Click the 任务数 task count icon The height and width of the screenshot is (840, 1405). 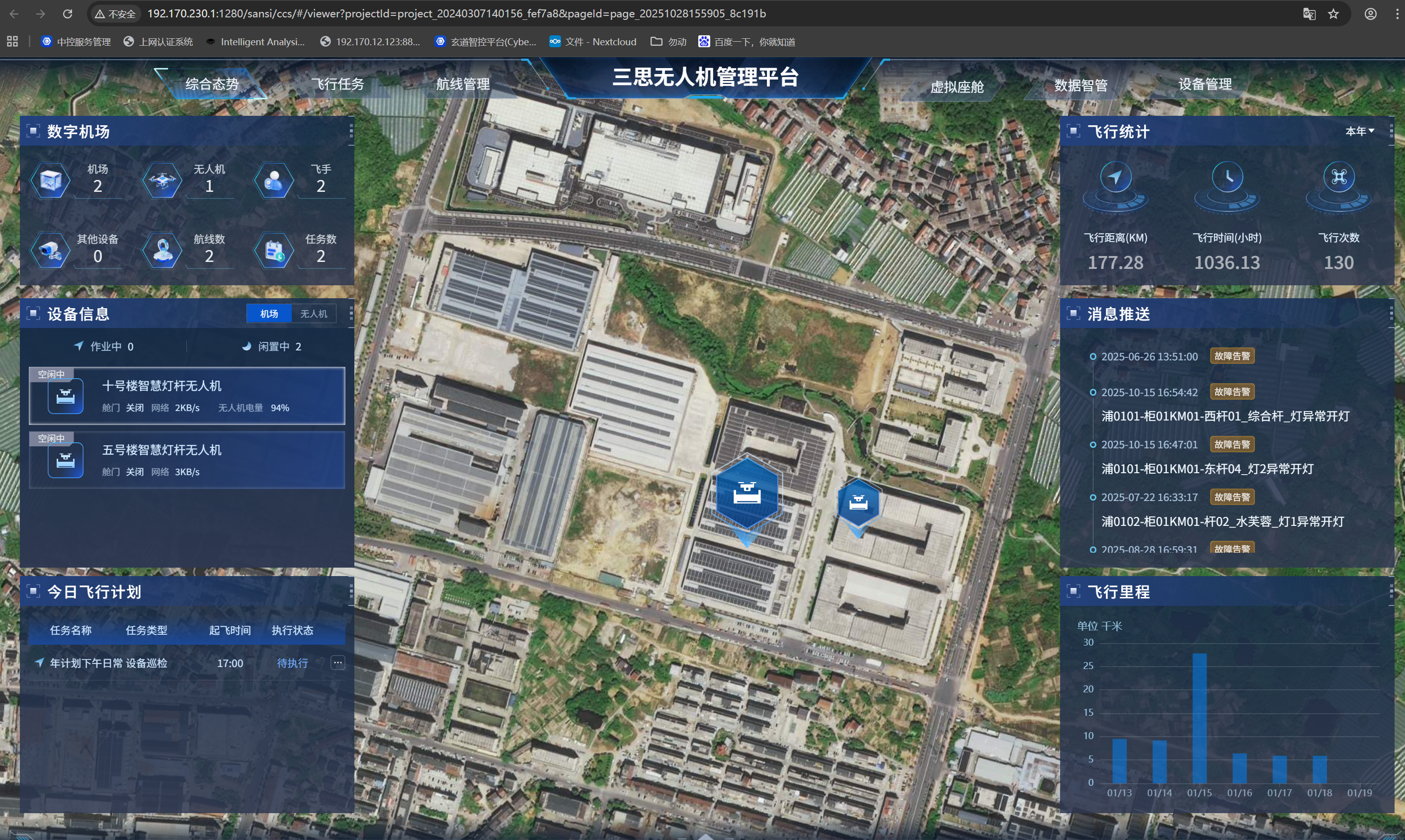pos(273,251)
